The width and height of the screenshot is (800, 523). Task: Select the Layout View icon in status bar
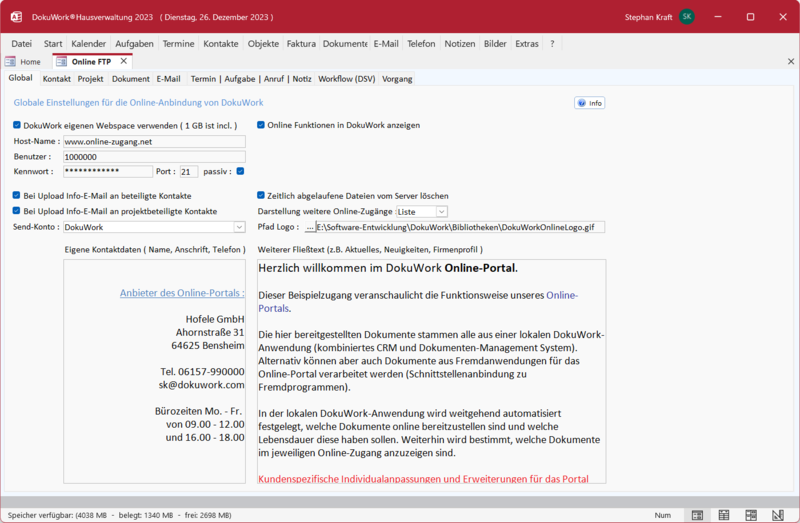click(749, 514)
